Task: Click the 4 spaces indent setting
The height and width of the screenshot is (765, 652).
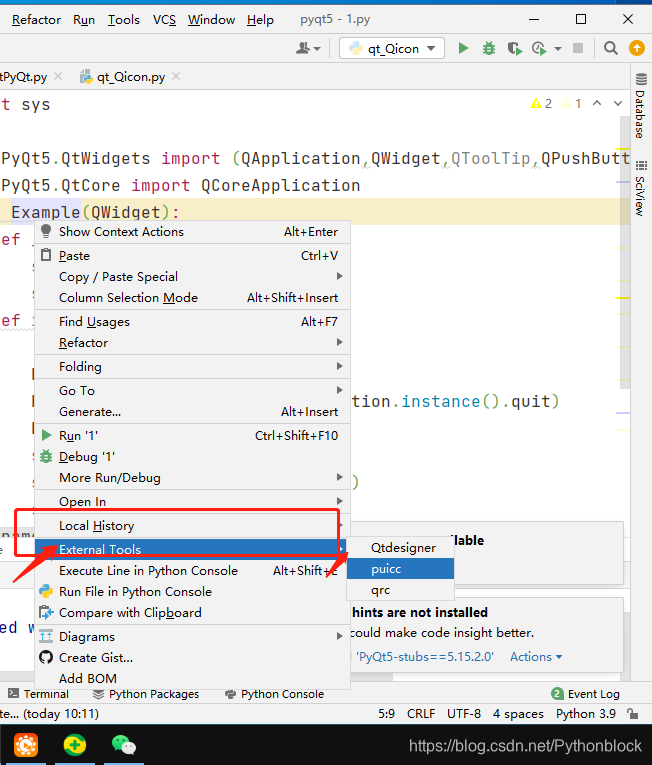Action: point(518,714)
